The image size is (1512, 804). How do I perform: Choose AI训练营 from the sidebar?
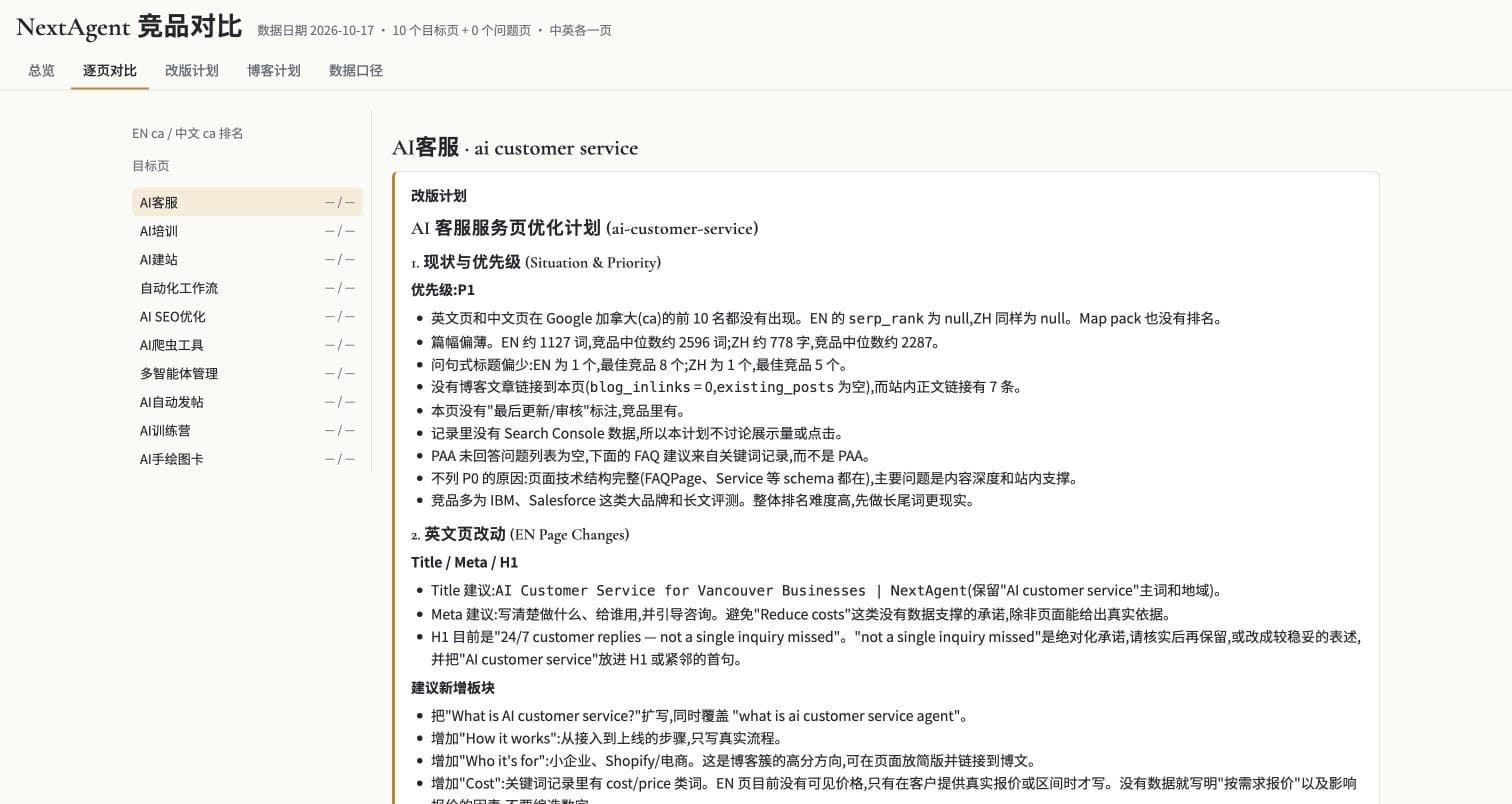[247, 431]
